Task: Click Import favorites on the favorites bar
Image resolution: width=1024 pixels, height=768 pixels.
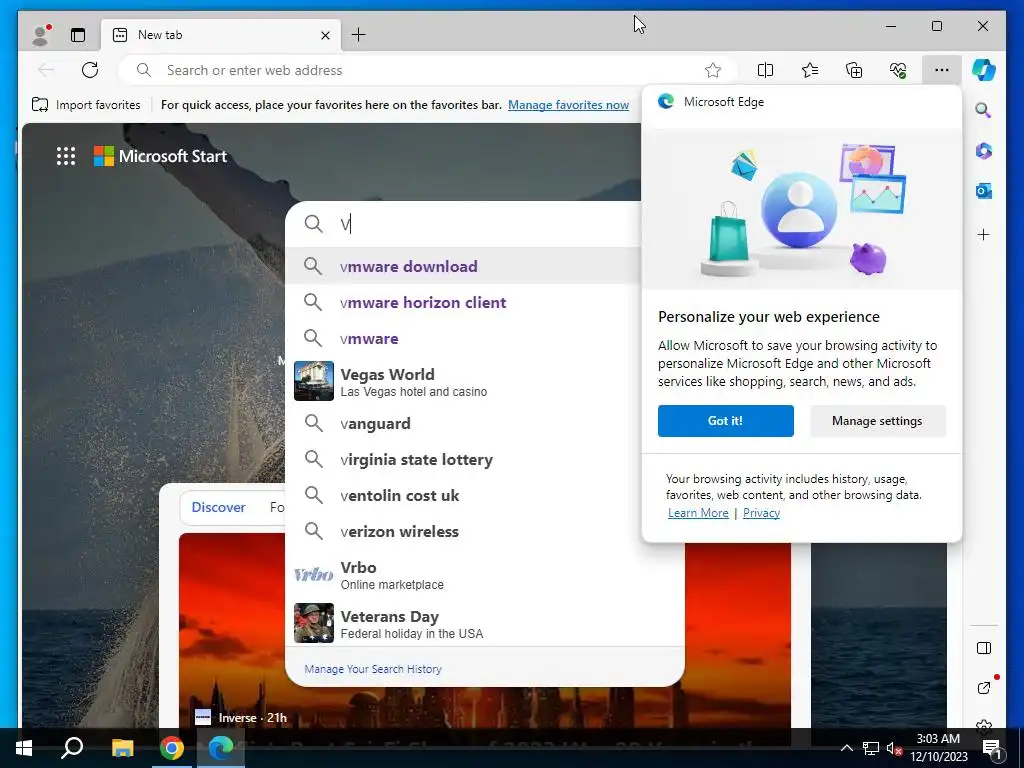Action: [x=86, y=104]
